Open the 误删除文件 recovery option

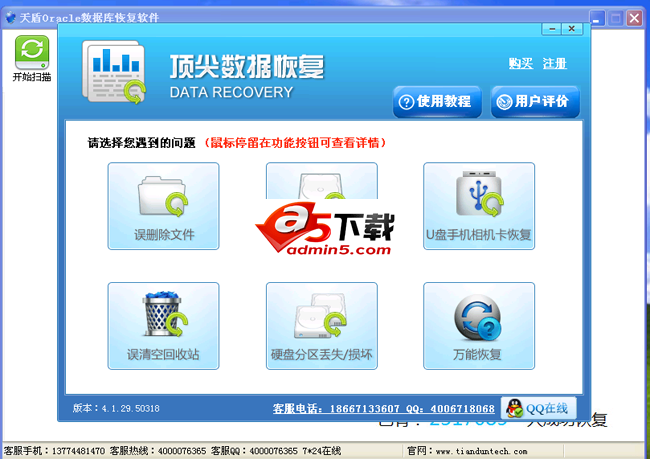(163, 206)
